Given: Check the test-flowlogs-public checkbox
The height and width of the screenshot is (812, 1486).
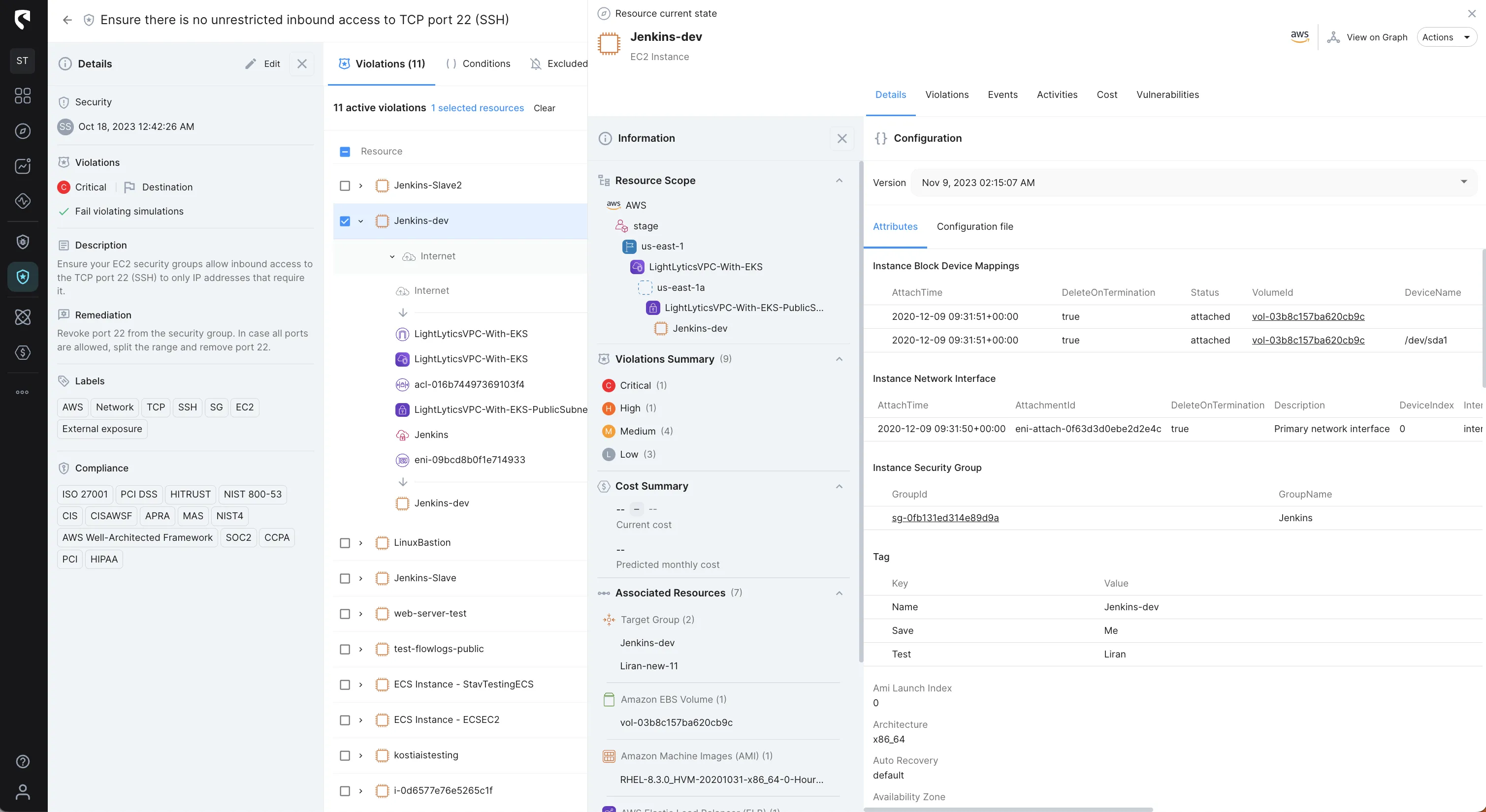Looking at the screenshot, I should coord(345,650).
